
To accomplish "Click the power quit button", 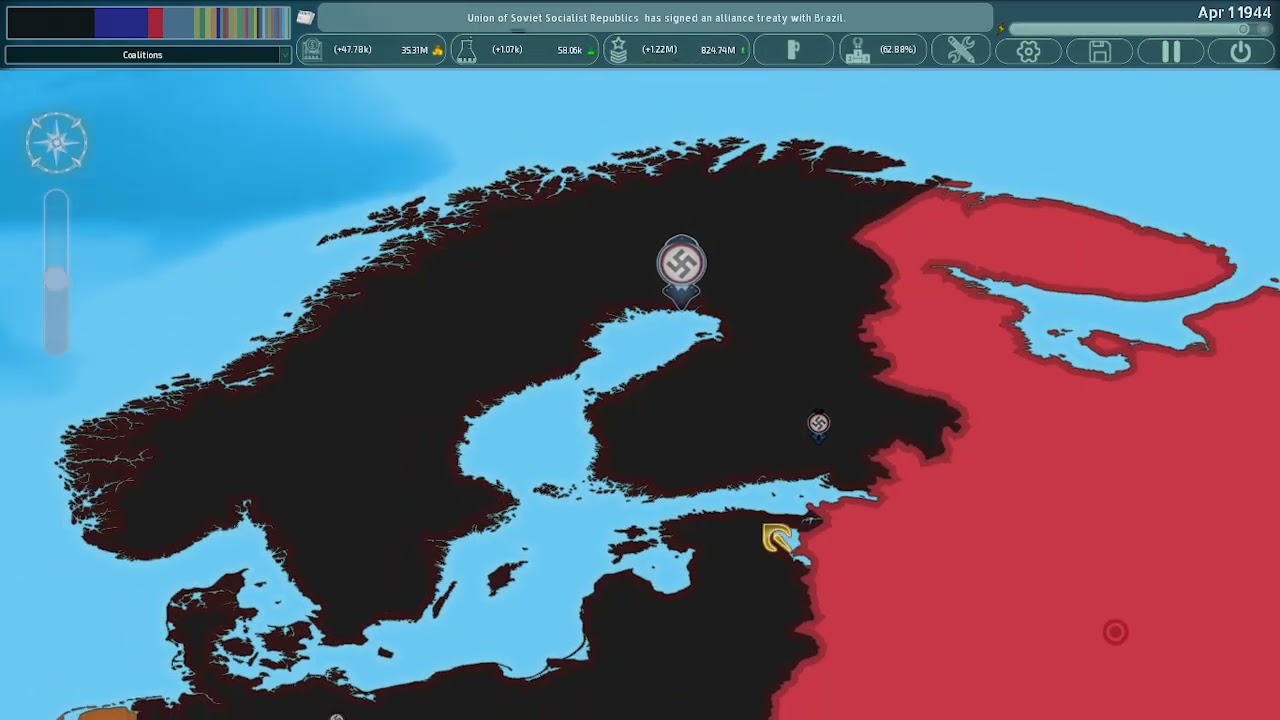I will 1241,51.
